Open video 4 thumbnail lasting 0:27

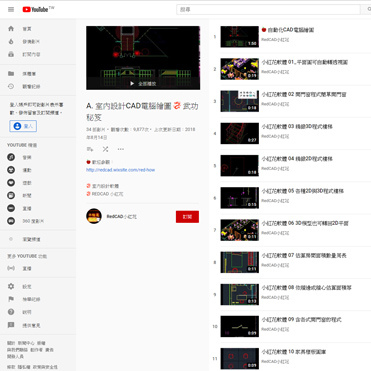point(239,133)
